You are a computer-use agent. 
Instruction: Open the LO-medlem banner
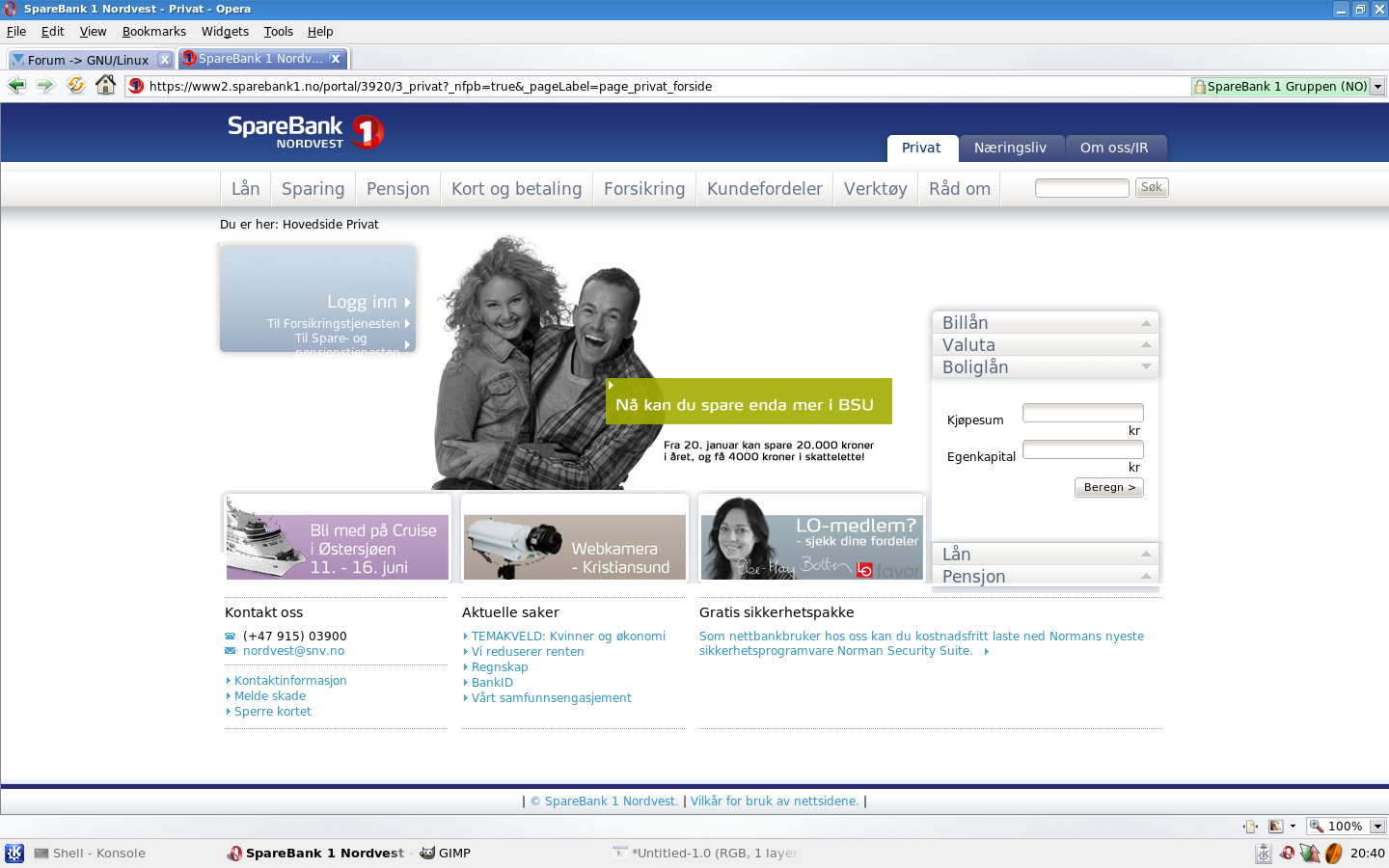(x=812, y=539)
